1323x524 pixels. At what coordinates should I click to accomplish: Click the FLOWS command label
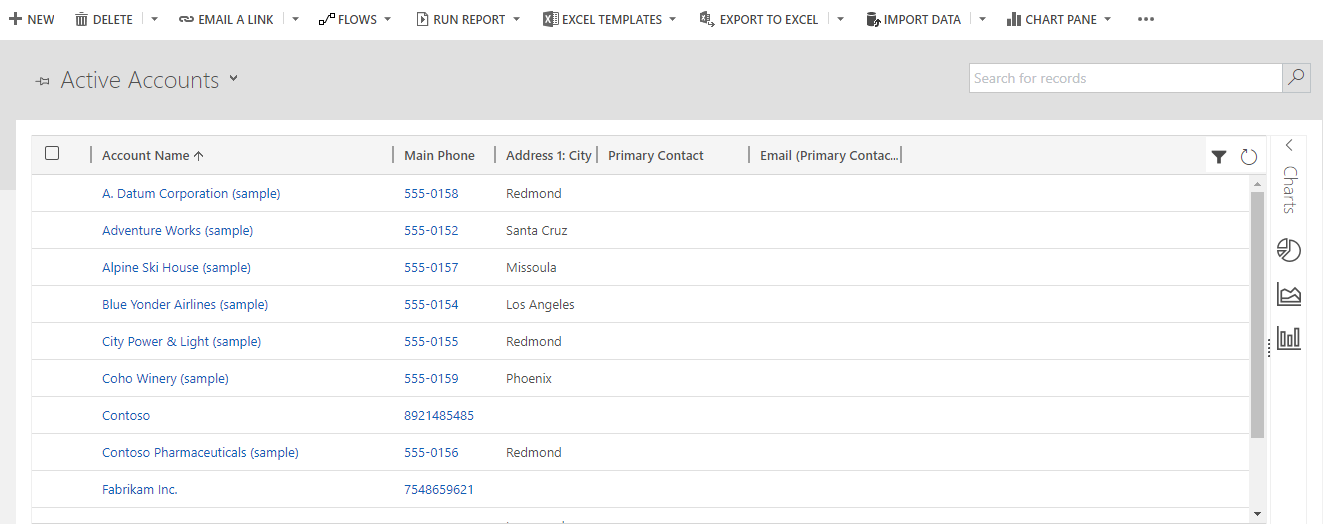(358, 19)
